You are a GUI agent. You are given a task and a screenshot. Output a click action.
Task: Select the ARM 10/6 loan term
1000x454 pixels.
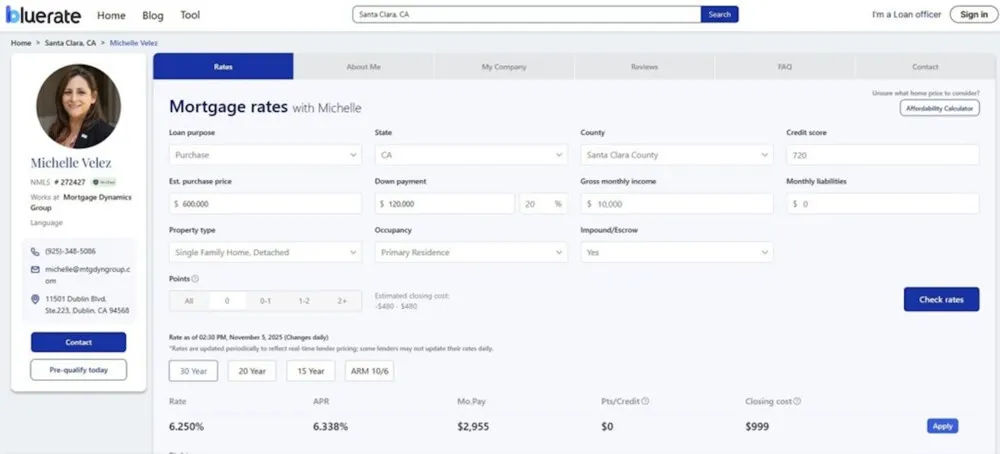pyautogui.click(x=370, y=371)
